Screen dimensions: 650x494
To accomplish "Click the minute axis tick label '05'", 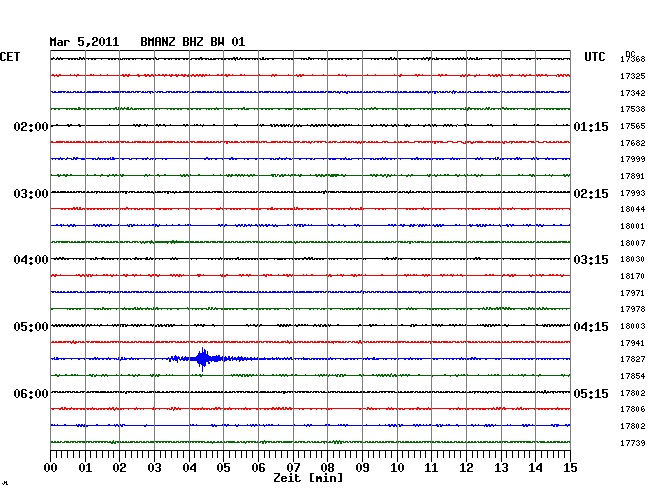I will [223, 468].
